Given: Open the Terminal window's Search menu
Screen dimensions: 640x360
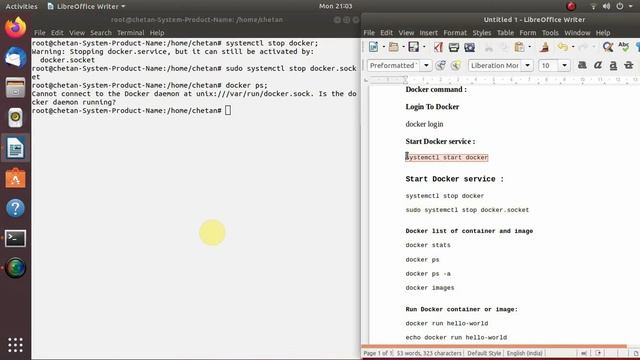Looking at the screenshot, I should click(x=101, y=33).
